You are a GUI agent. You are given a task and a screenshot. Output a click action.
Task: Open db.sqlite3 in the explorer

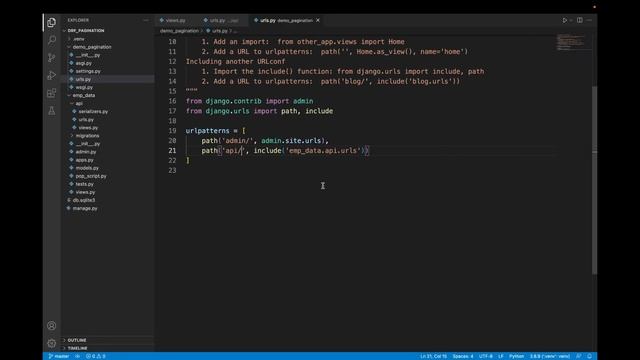tap(84, 200)
